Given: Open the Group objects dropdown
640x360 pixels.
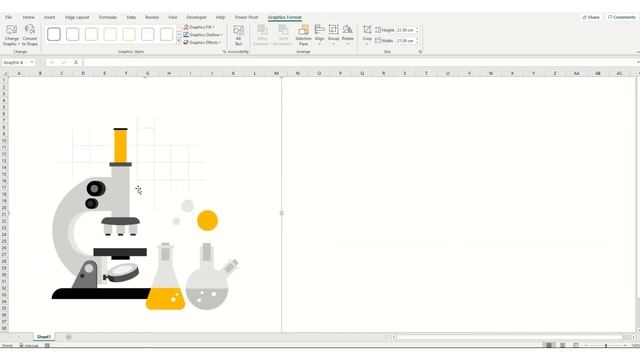Looking at the screenshot, I should [x=333, y=35].
